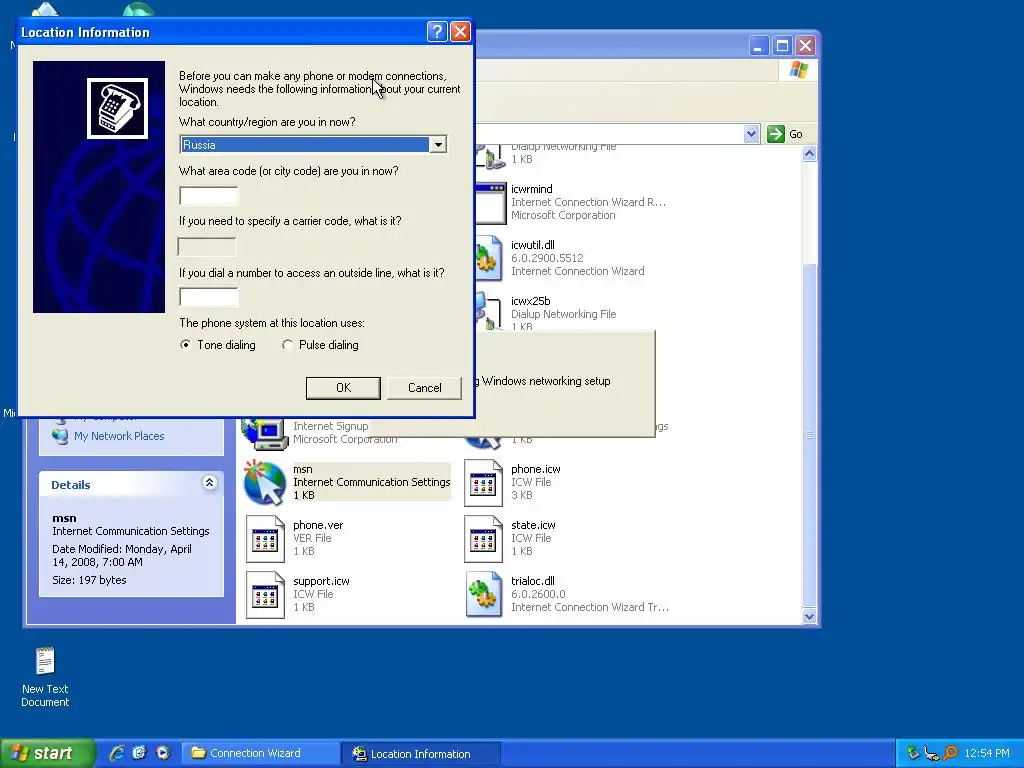Select the trialoc.dll file icon
Image resolution: width=1024 pixels, height=768 pixels.
[x=483, y=595]
